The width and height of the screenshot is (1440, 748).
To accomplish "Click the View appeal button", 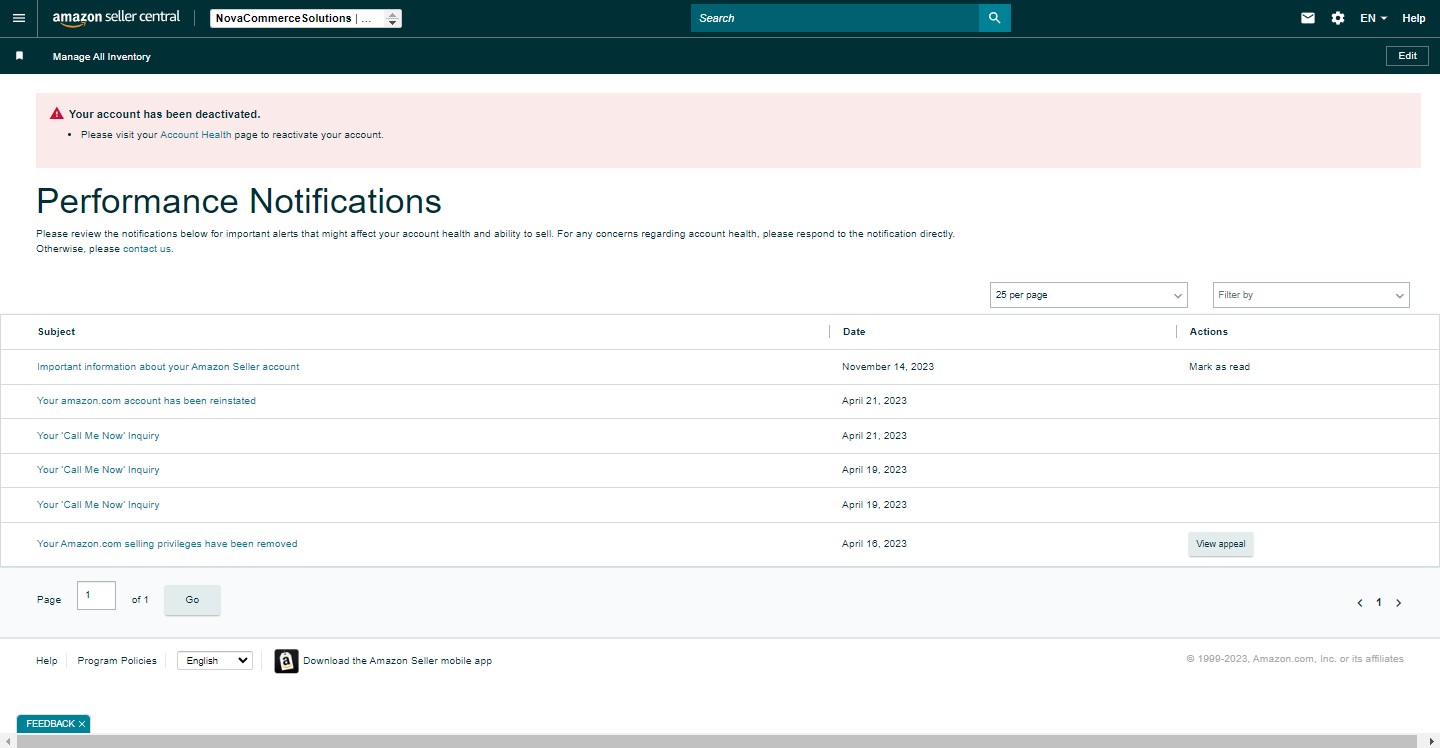I will [1221, 544].
